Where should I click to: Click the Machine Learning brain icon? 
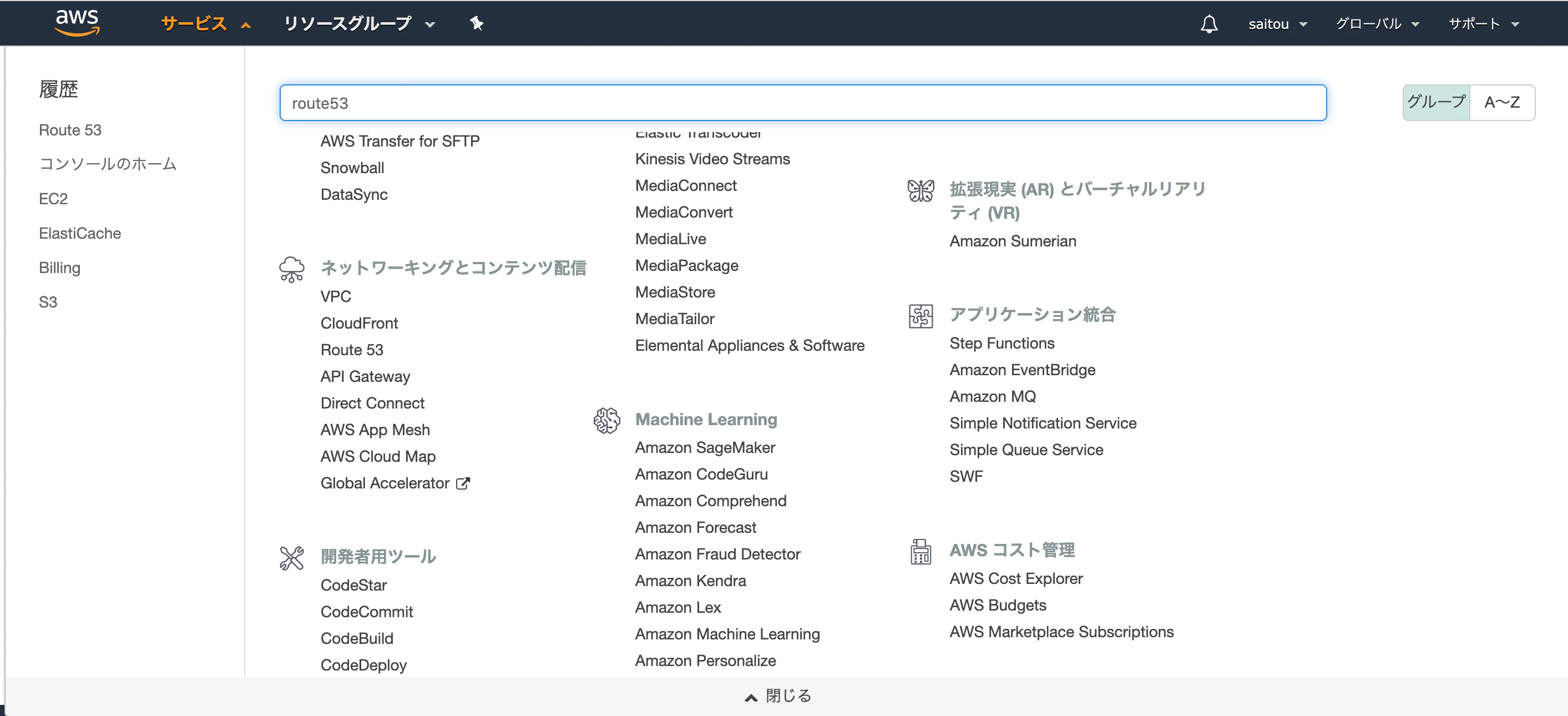(606, 420)
